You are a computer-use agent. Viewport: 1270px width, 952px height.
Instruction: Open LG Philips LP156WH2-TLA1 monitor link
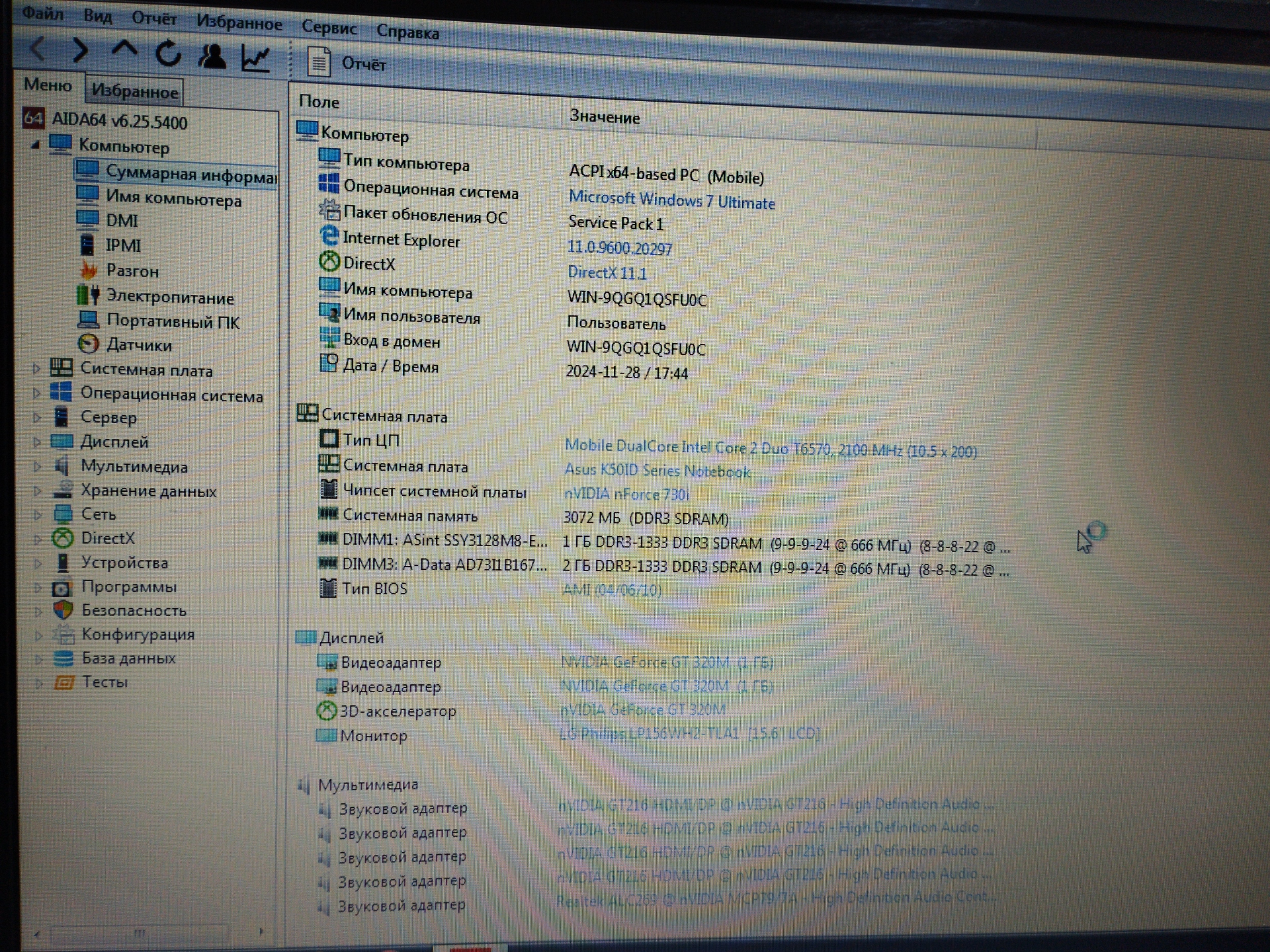click(689, 734)
